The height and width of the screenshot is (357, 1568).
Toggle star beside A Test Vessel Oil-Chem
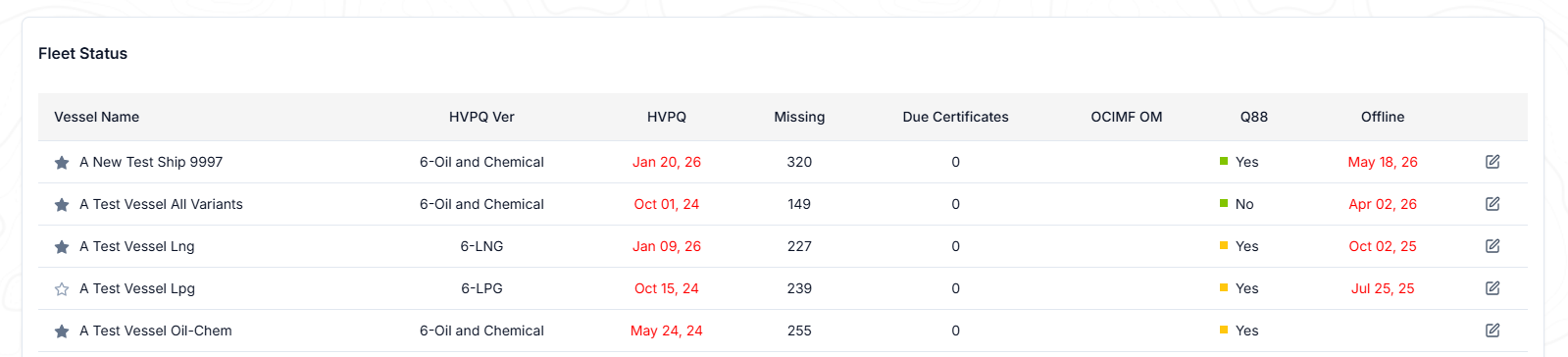tap(62, 331)
